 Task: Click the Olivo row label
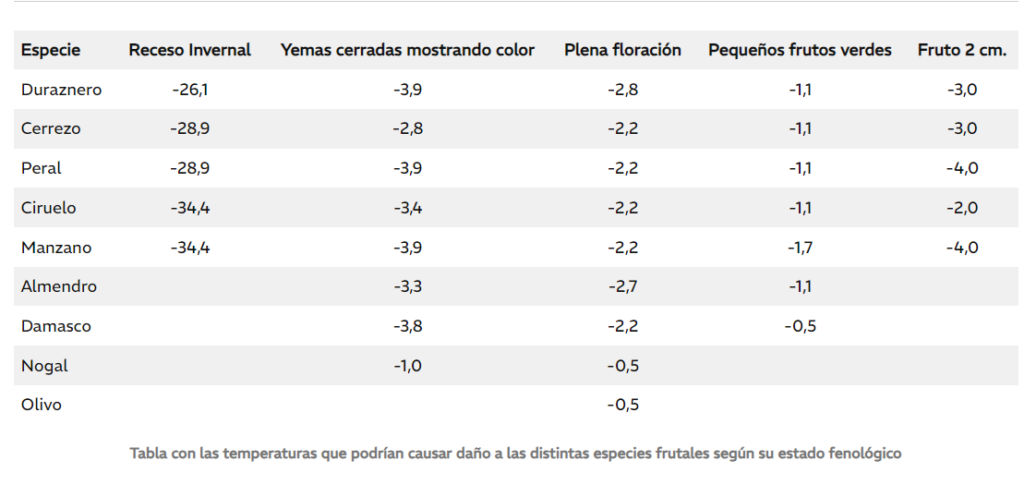(x=41, y=405)
